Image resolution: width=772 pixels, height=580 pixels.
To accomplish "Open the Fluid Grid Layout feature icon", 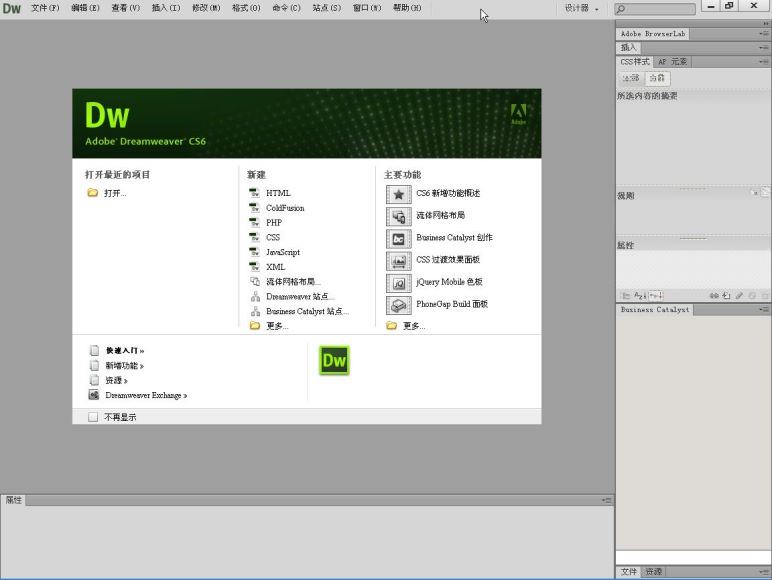I will click(x=398, y=216).
